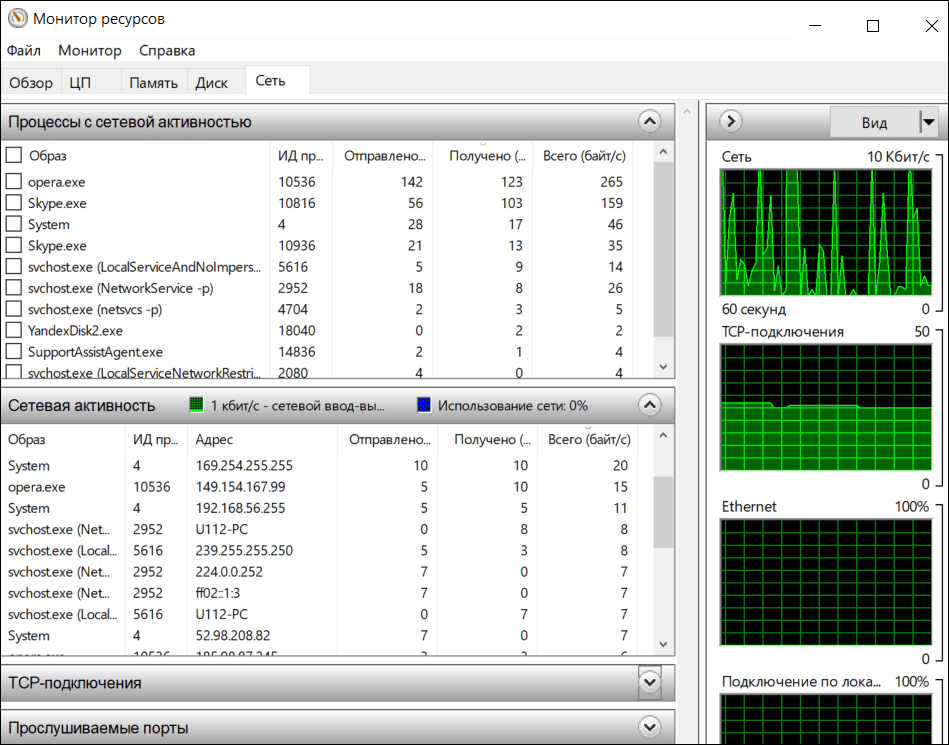
Task: Click the Вид button in graphs pane
Action: point(874,122)
